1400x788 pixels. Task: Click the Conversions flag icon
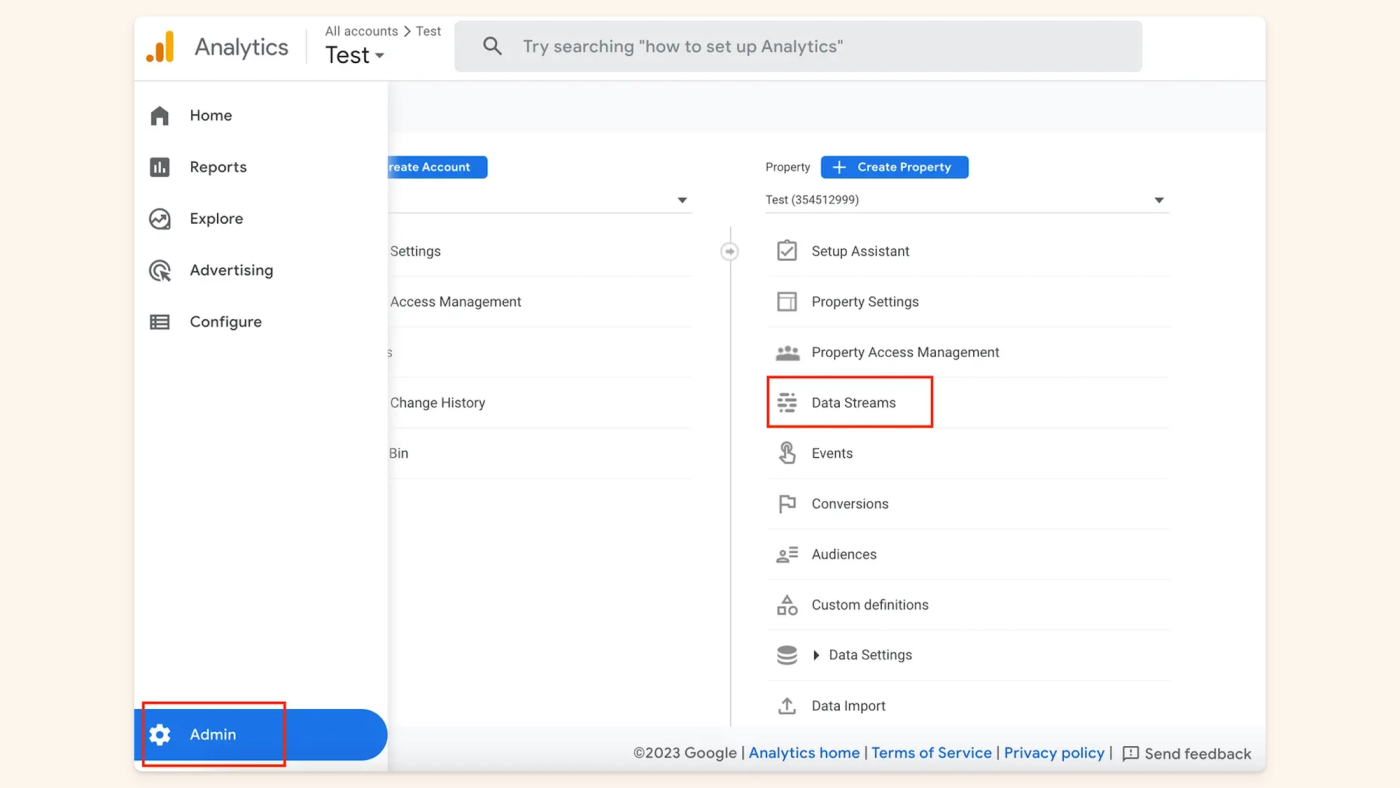click(x=787, y=504)
